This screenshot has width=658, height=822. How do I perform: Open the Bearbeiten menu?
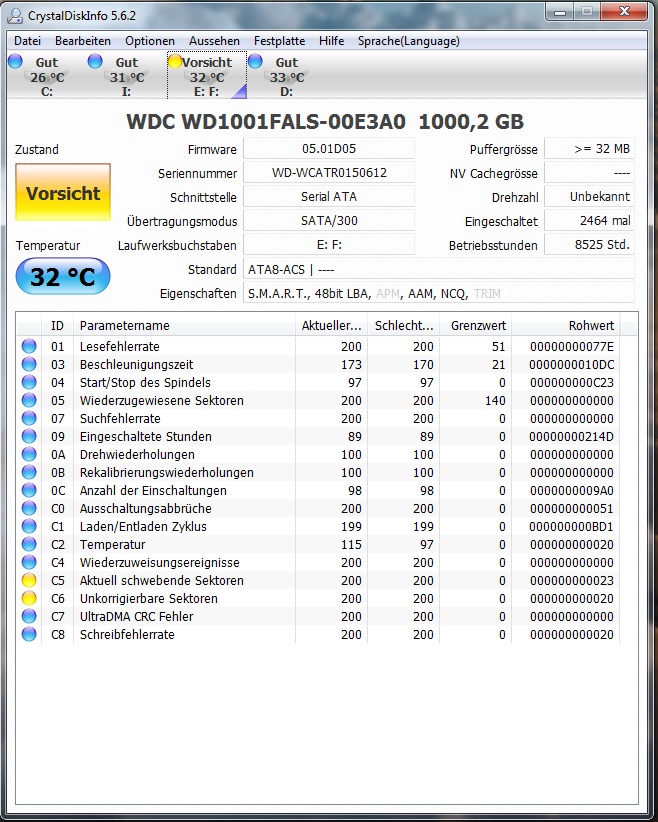[83, 41]
